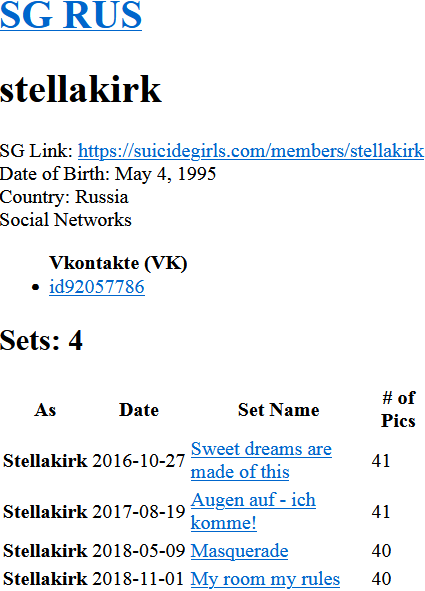Screen dimensions: 425x591
Task: Click the 'Sets: 4' heading
Action: [x=41, y=340]
